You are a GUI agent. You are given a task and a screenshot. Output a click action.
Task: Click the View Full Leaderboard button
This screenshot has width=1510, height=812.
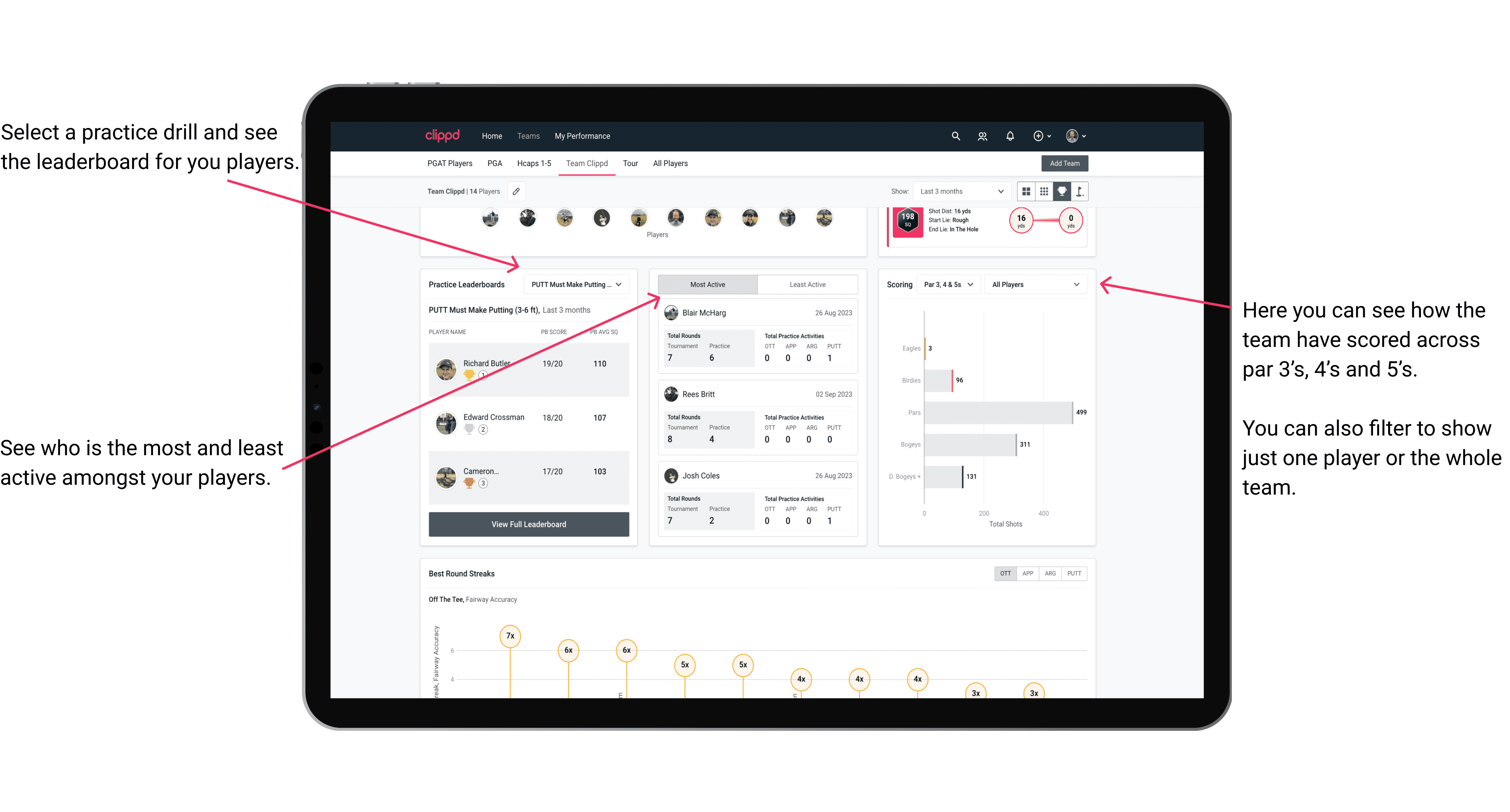pyautogui.click(x=528, y=524)
